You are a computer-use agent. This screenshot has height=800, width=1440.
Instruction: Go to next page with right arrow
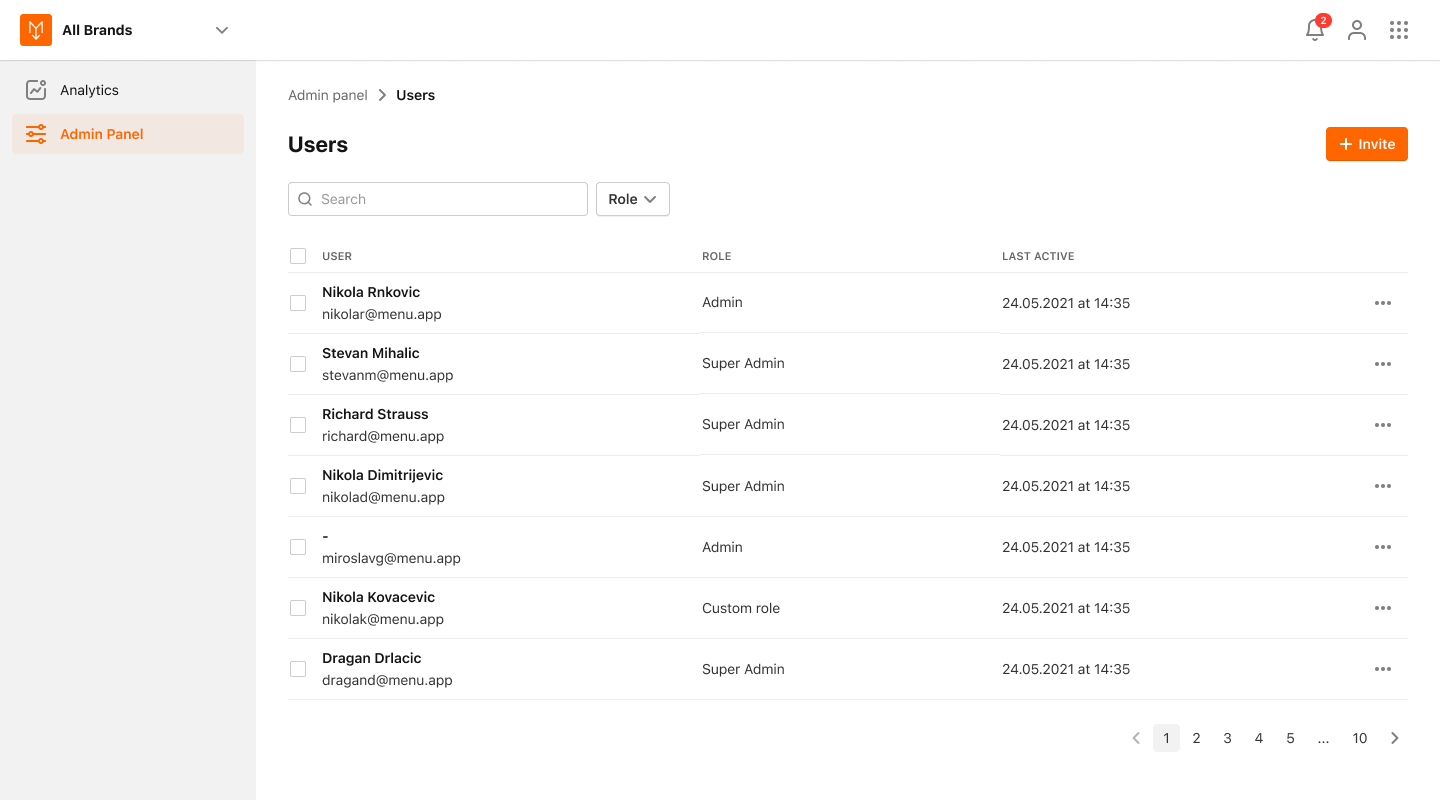point(1394,738)
